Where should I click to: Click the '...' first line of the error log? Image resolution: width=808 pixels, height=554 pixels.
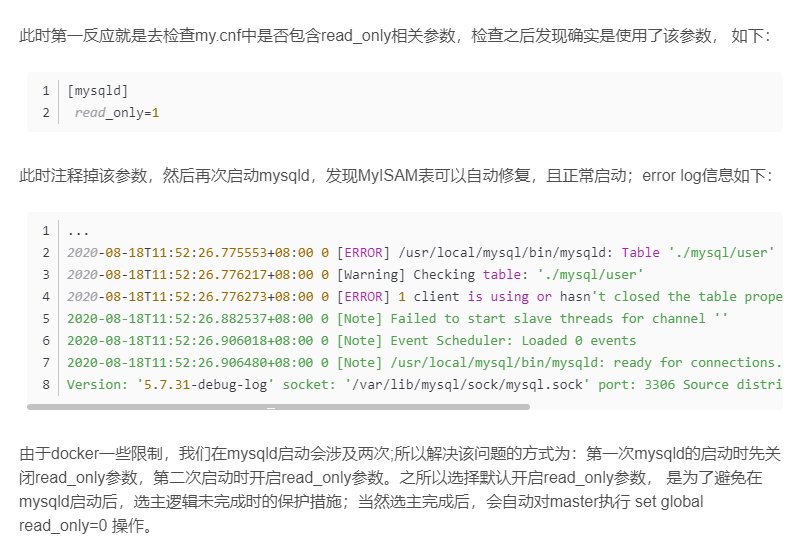coord(78,231)
